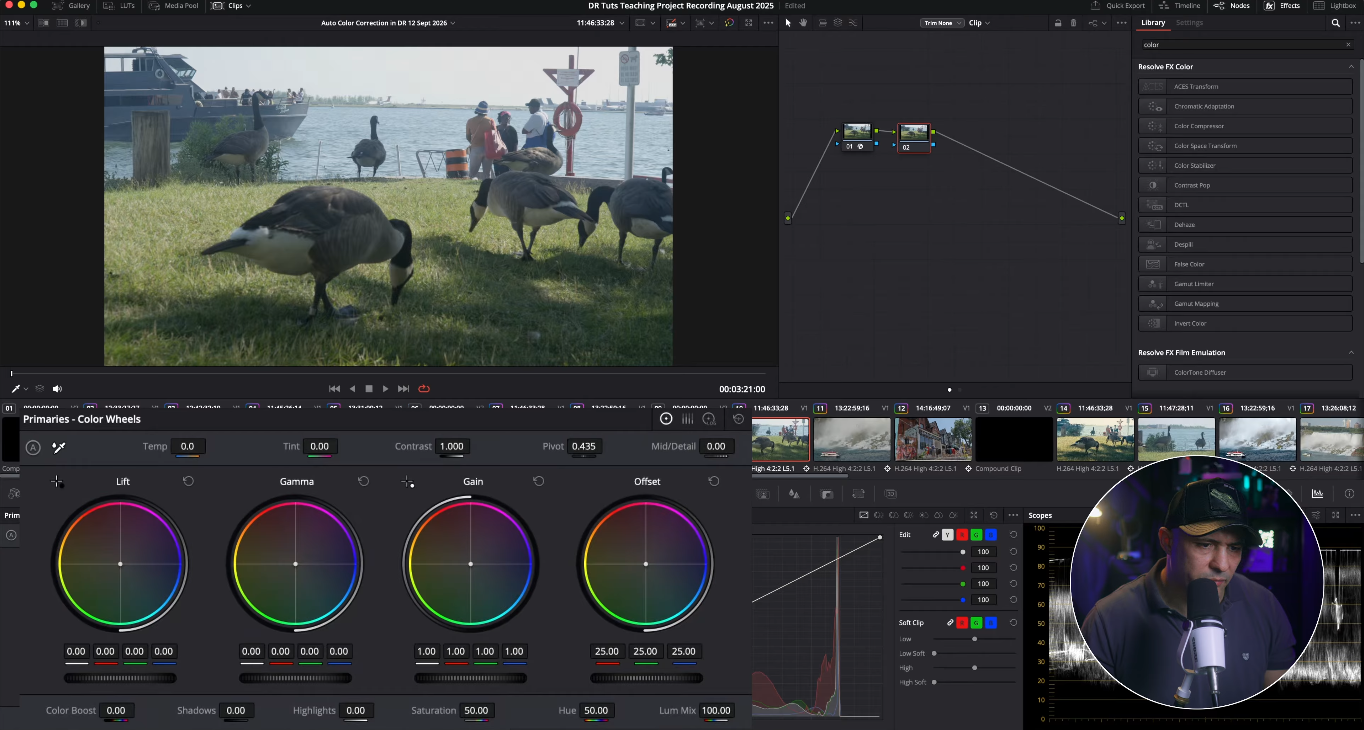Viewport: 1364px width, 730px height.
Task: Switch to the effects Settings tab
Action: [1189, 23]
